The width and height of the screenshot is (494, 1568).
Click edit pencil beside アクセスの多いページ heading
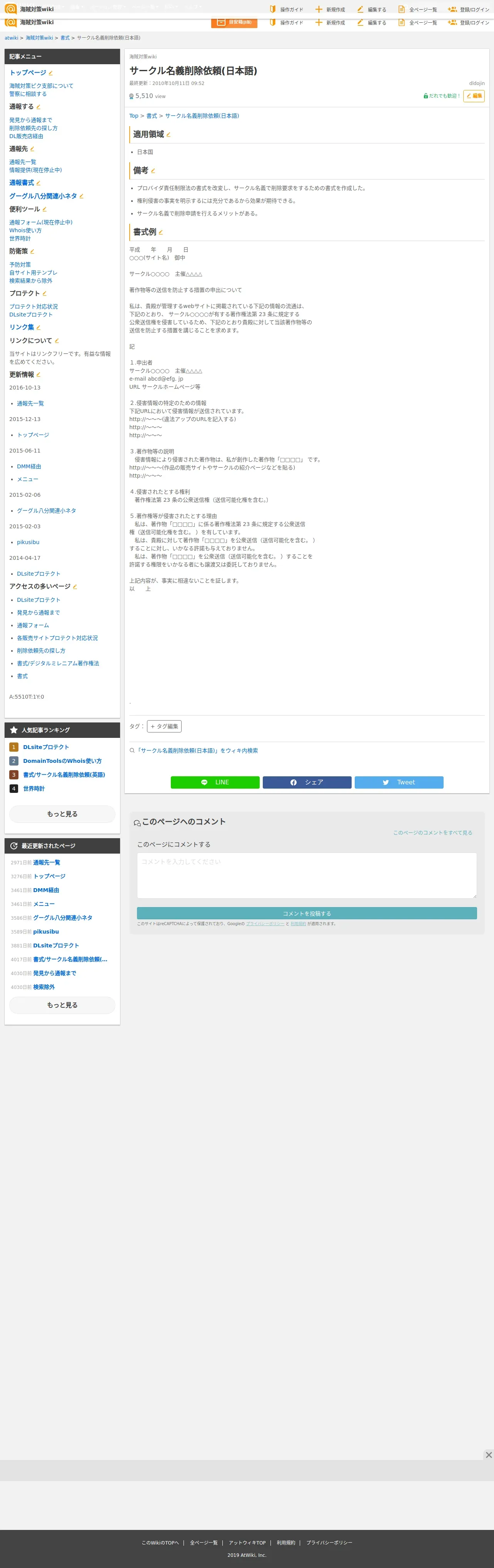tap(75, 587)
